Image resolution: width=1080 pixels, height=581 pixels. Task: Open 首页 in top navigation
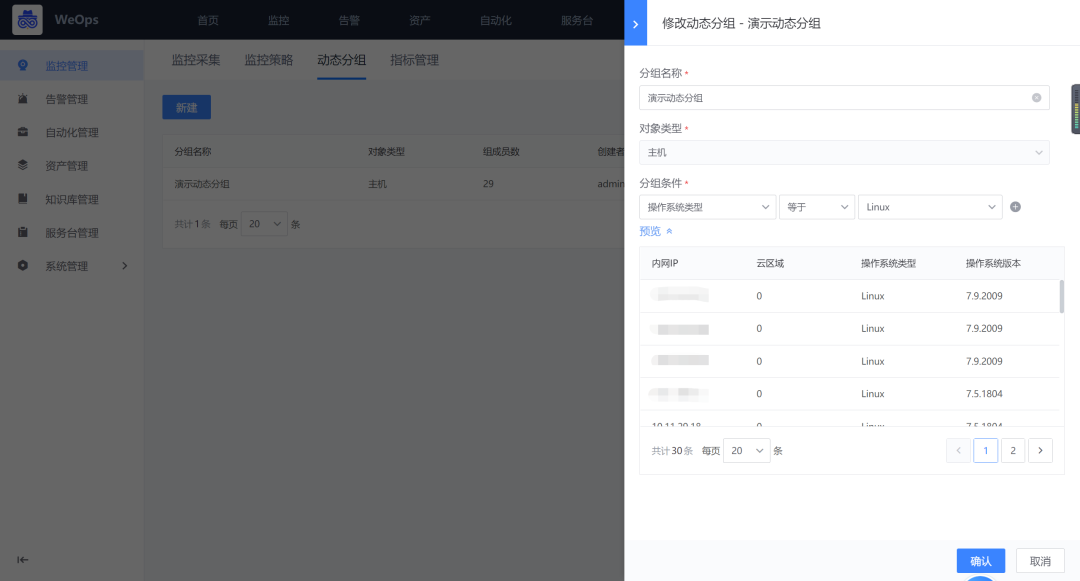[208, 20]
